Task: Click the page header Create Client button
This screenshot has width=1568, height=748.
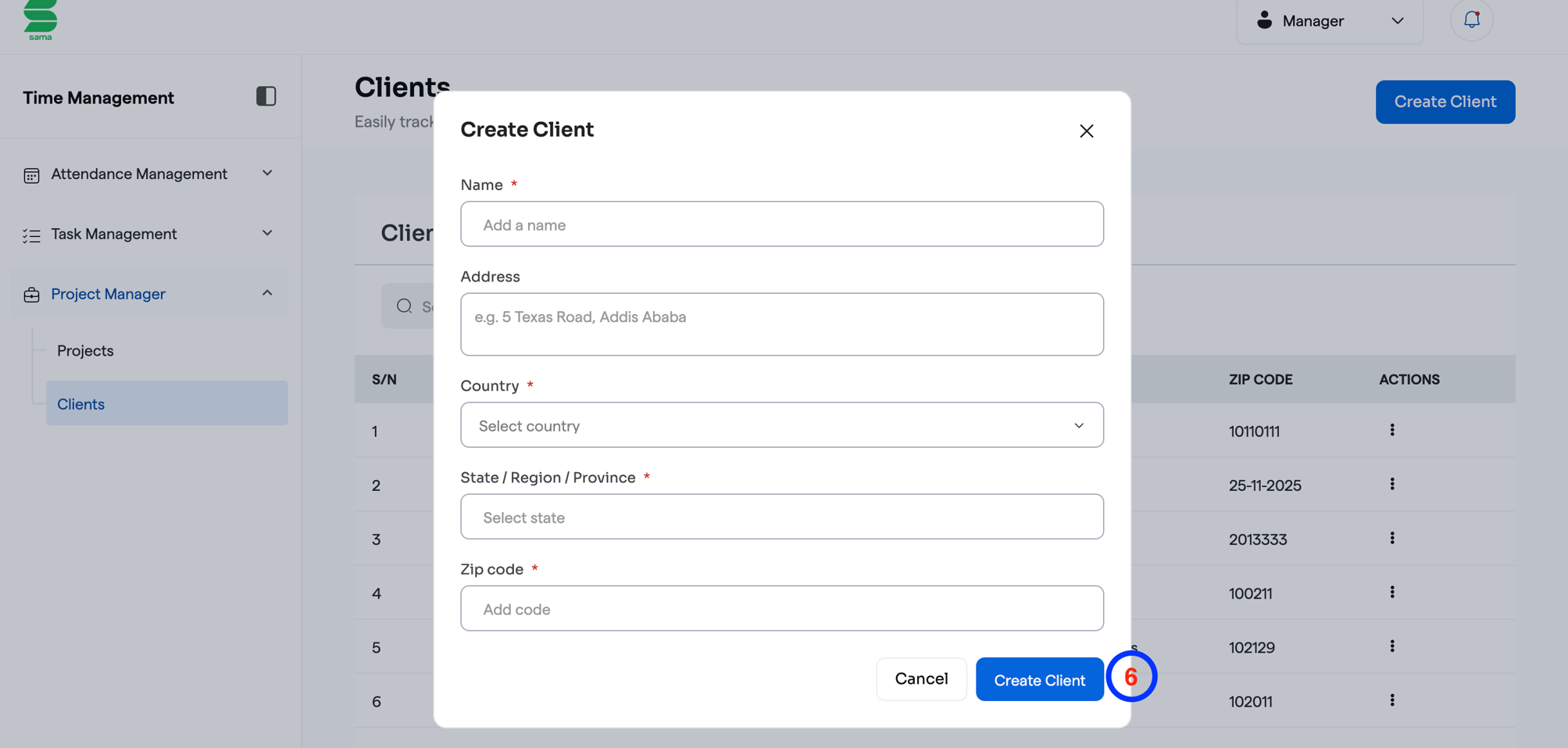Action: click(x=1445, y=102)
